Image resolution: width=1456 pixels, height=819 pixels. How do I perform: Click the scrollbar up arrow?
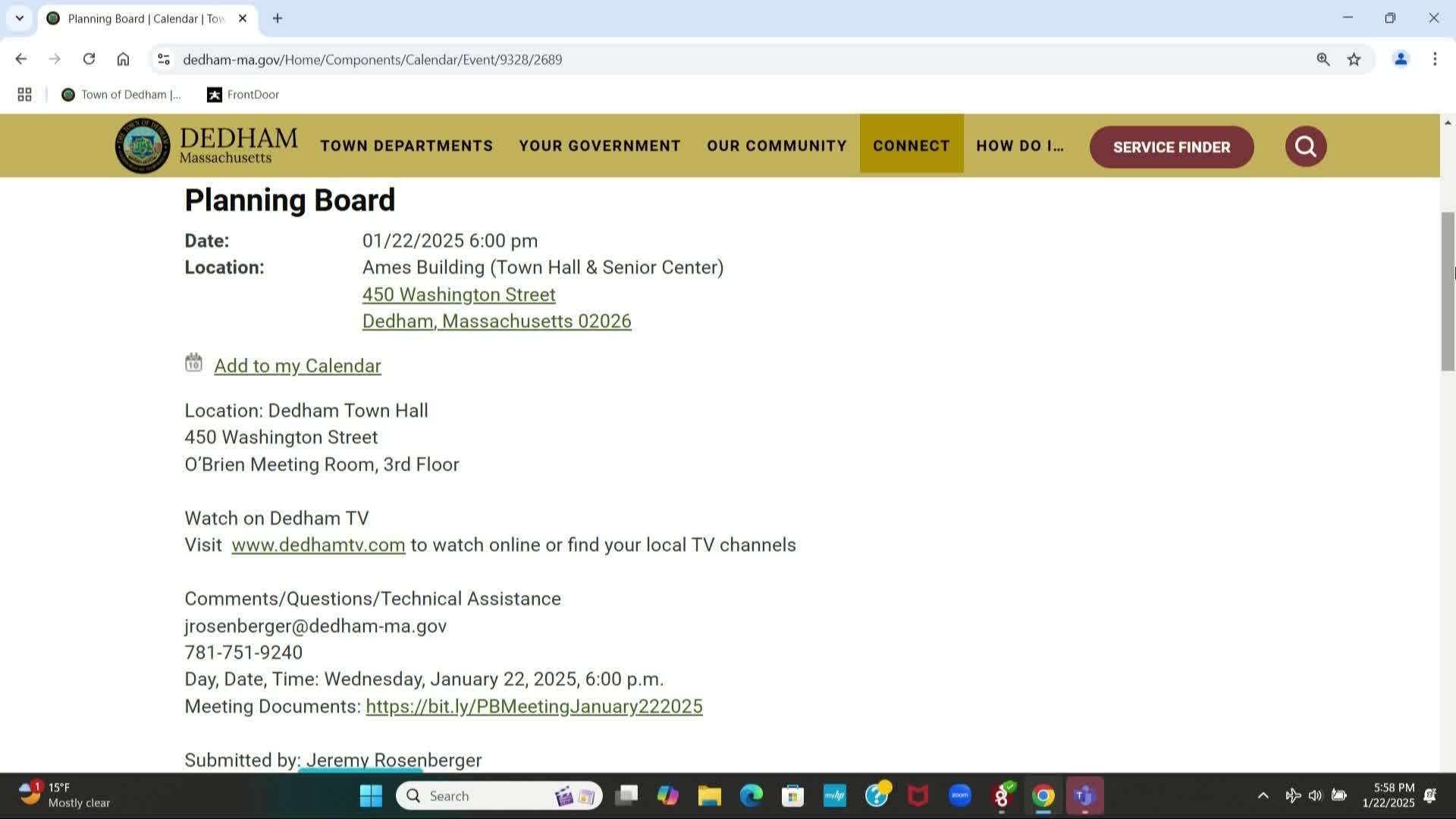click(x=1448, y=122)
